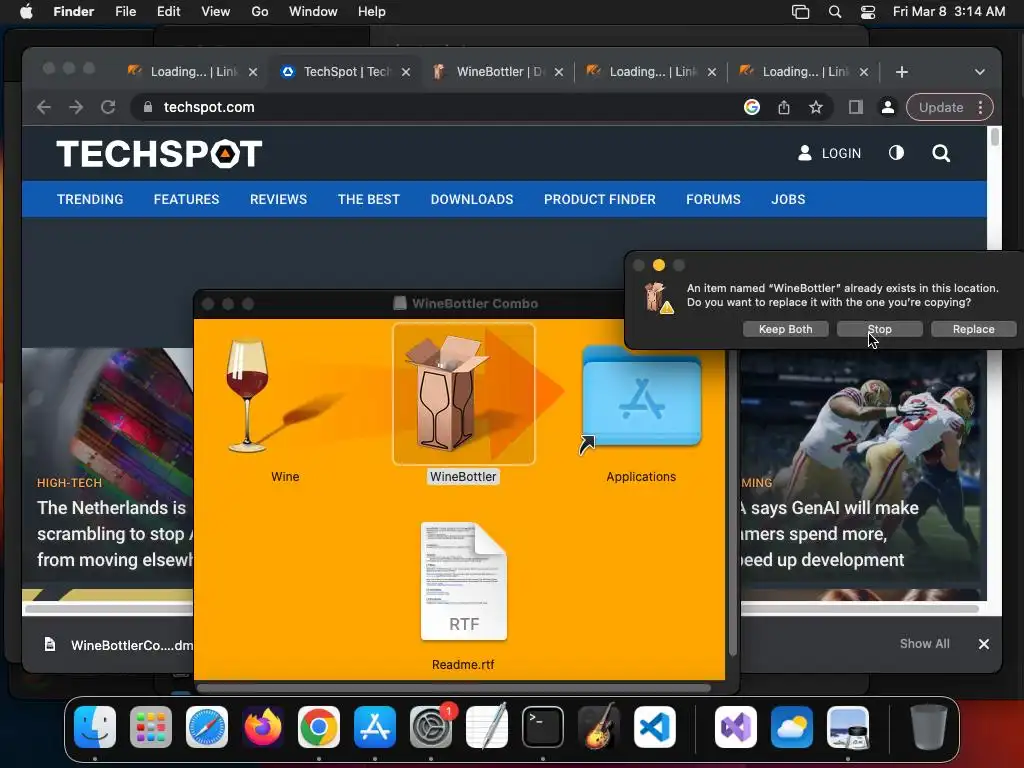Open WineBottlerCombo dmg download item
Image resolution: width=1024 pixels, height=768 pixels.
click(x=118, y=645)
